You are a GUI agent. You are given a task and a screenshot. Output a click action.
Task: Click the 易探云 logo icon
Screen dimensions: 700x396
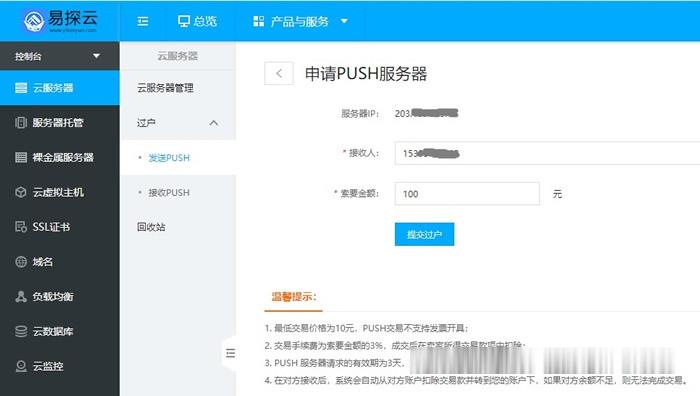34,21
